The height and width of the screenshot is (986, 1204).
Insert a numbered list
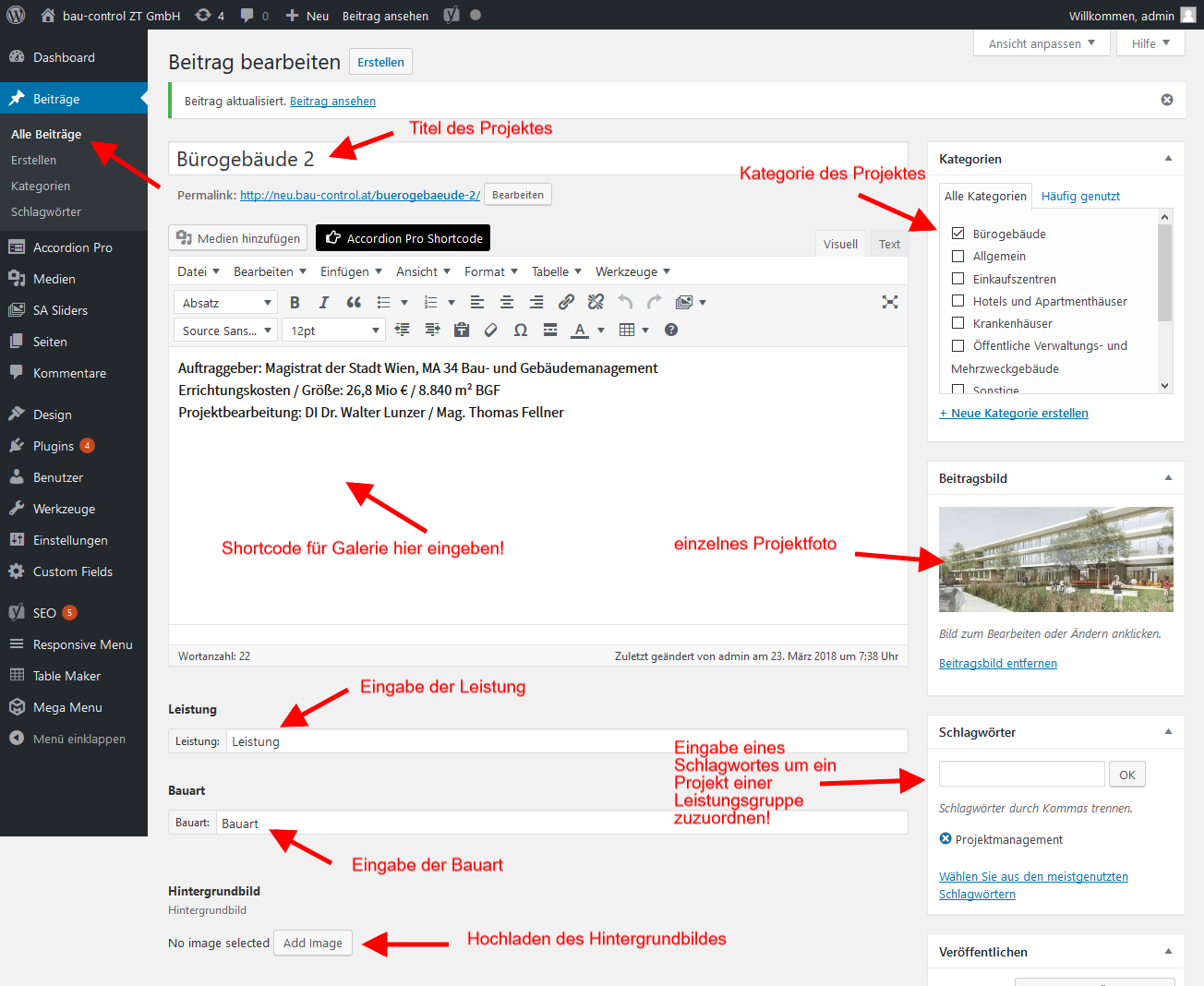click(x=430, y=302)
